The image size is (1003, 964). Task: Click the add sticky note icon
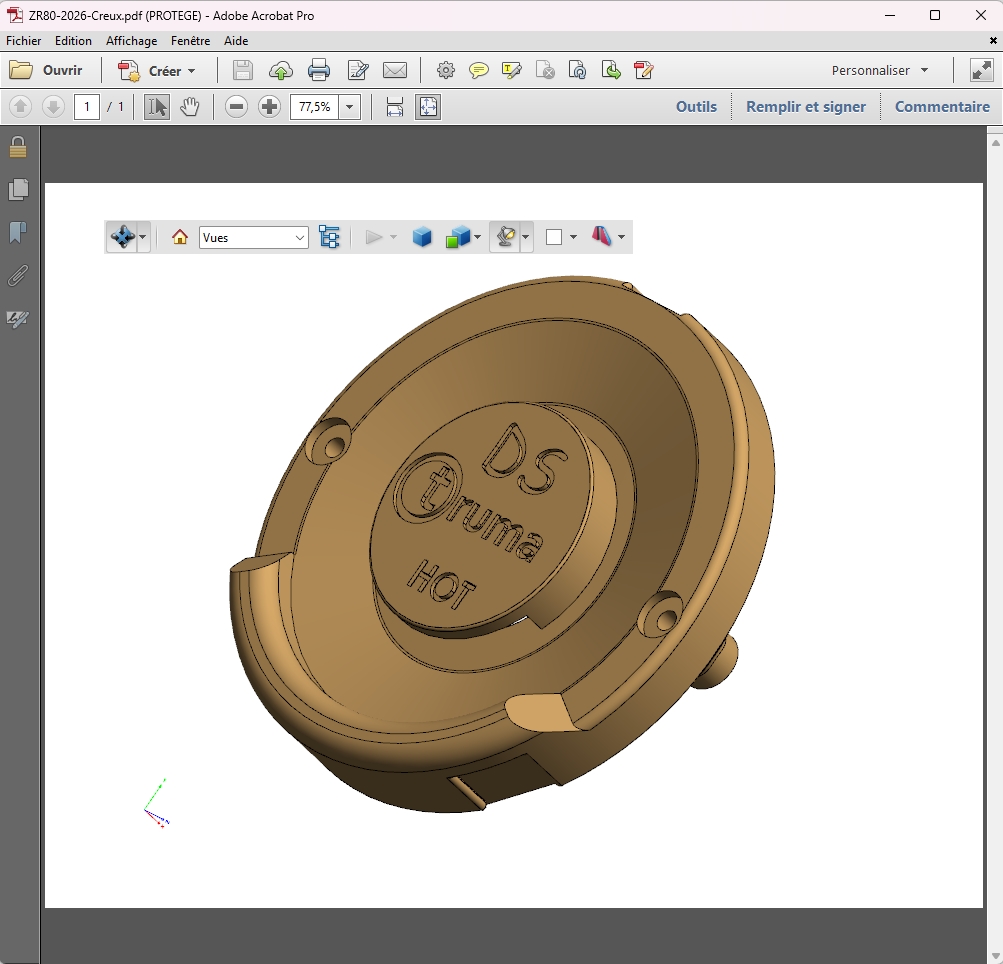pos(479,70)
